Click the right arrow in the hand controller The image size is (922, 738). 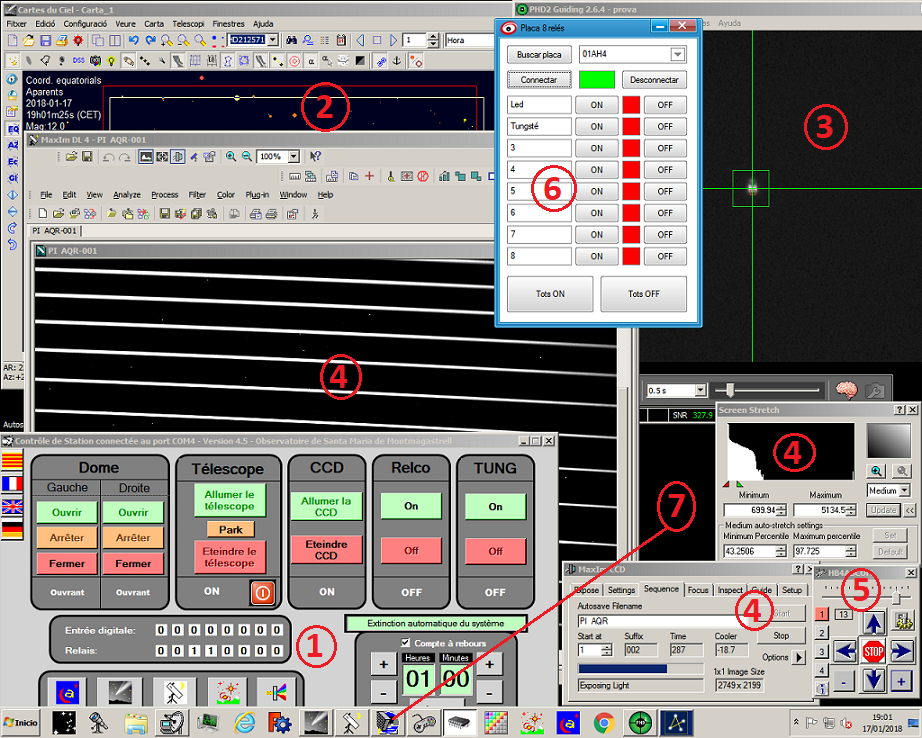pos(901,651)
